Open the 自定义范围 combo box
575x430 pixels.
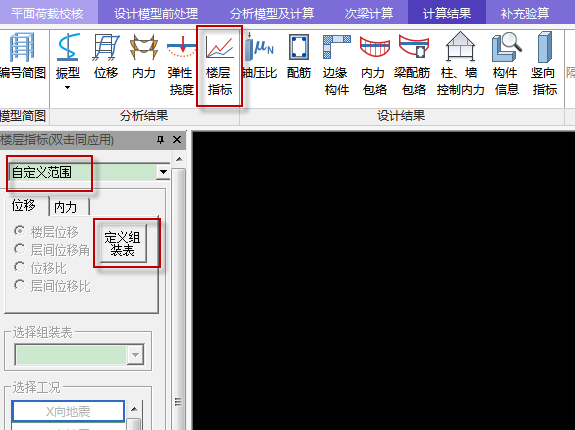coord(89,172)
